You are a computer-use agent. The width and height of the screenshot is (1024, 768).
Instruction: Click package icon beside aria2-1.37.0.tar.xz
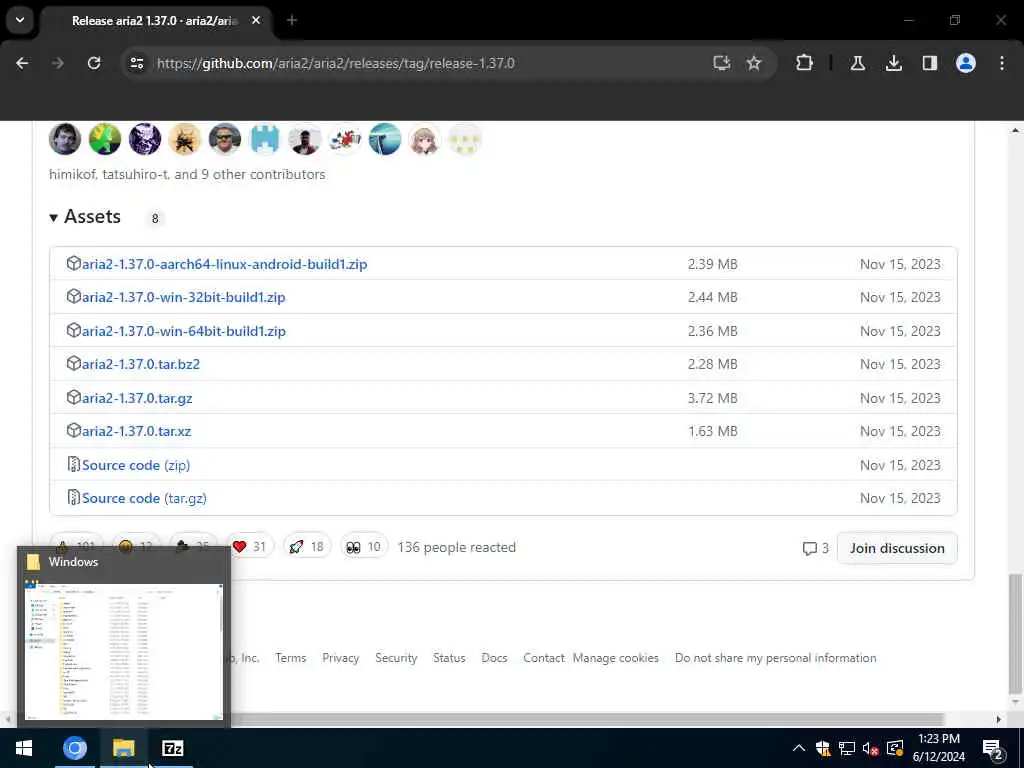(74, 430)
